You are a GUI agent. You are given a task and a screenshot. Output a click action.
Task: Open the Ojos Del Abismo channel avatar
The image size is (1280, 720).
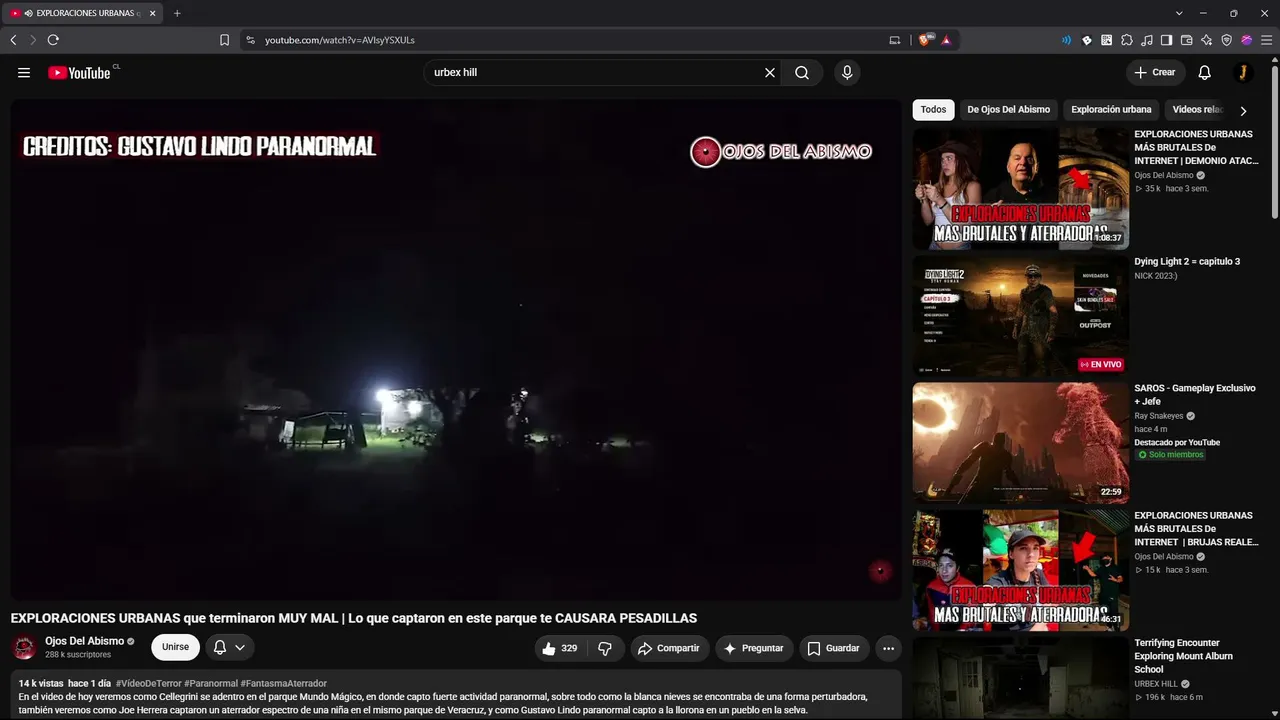tap(24, 647)
